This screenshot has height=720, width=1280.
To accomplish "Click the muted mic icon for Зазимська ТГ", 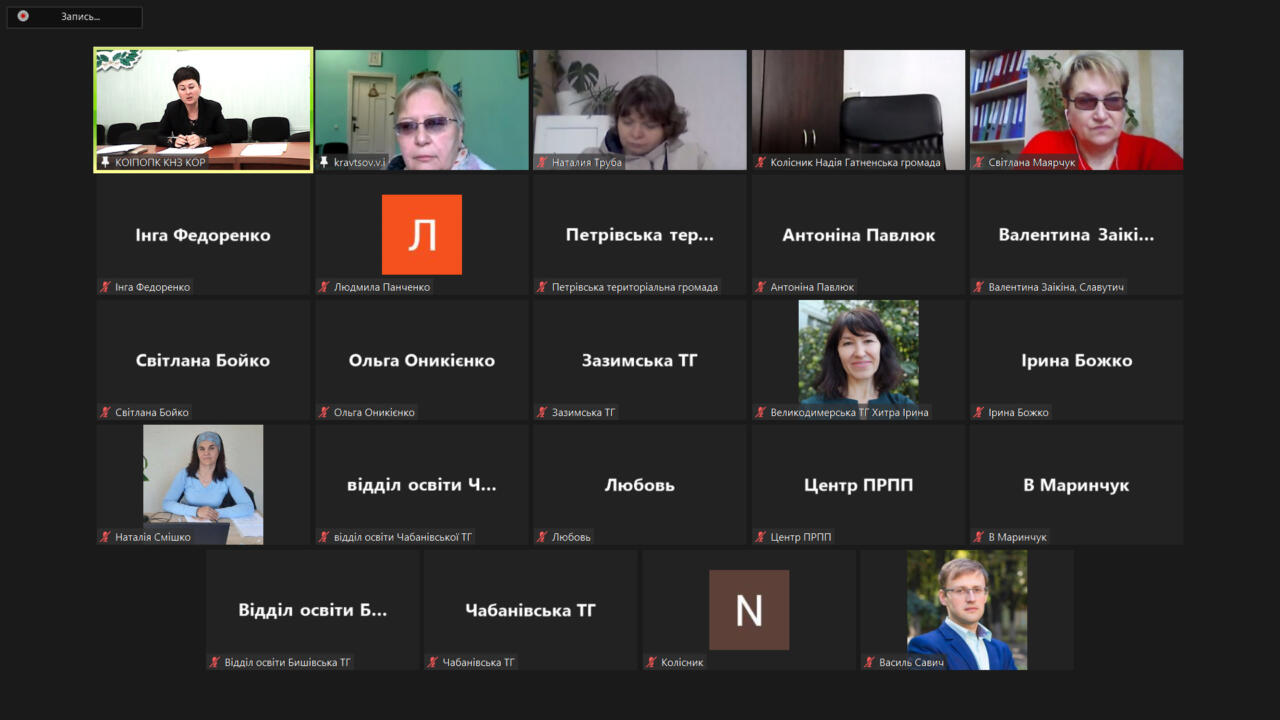I will [x=542, y=412].
